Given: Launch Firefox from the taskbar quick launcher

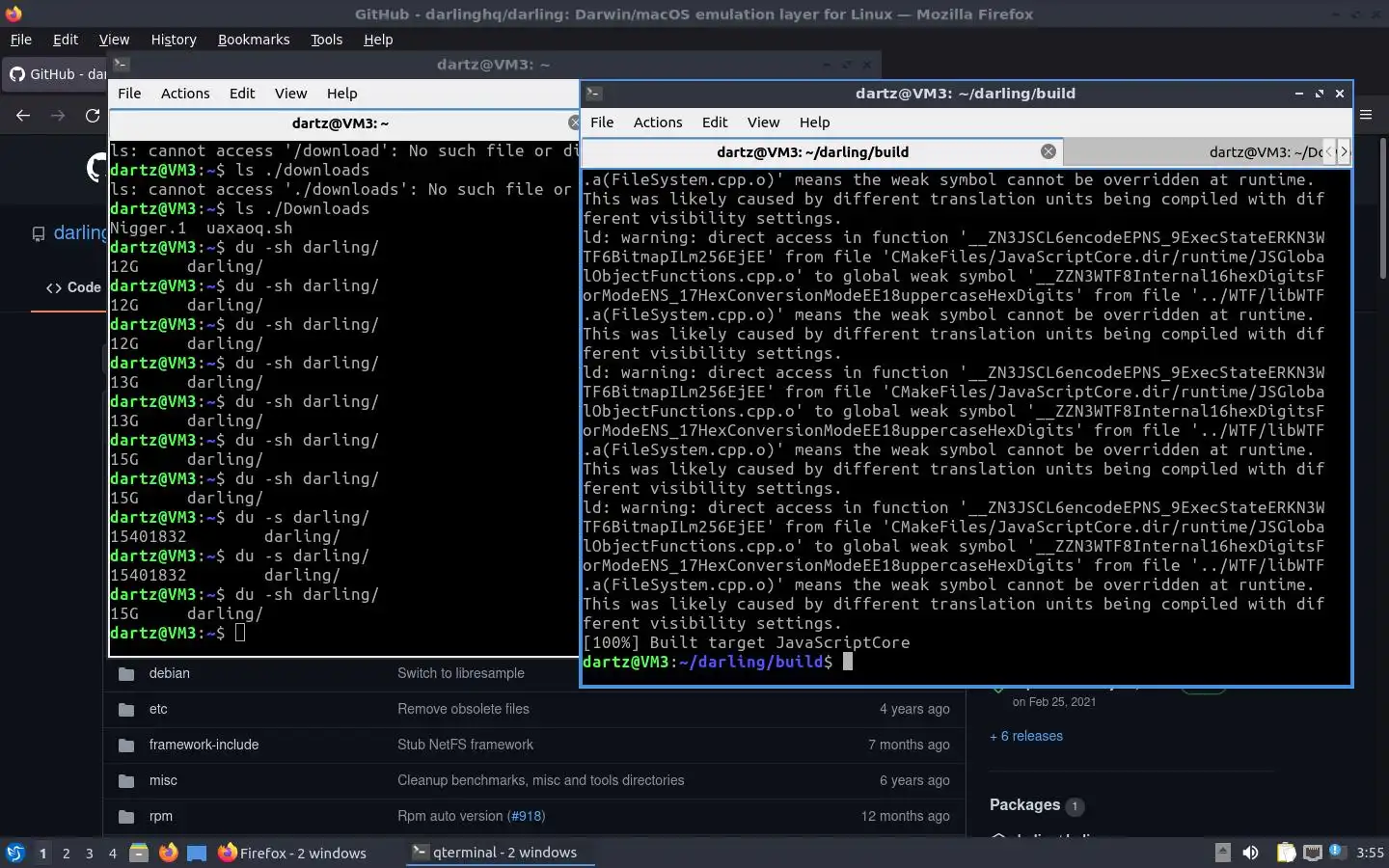Looking at the screenshot, I should [168, 853].
